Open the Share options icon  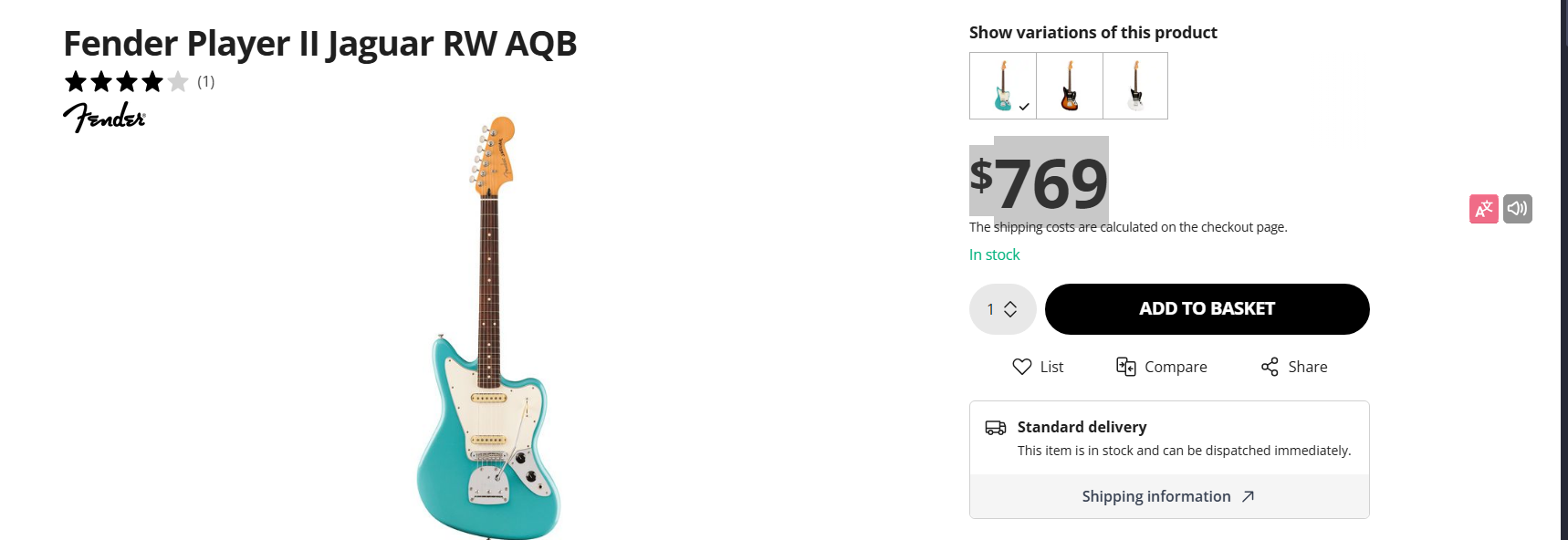1270,367
